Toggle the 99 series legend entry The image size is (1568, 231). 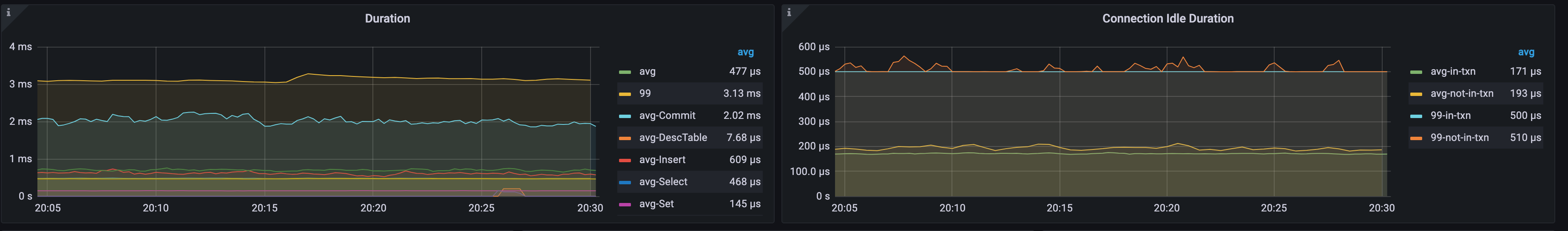pyautogui.click(x=645, y=93)
